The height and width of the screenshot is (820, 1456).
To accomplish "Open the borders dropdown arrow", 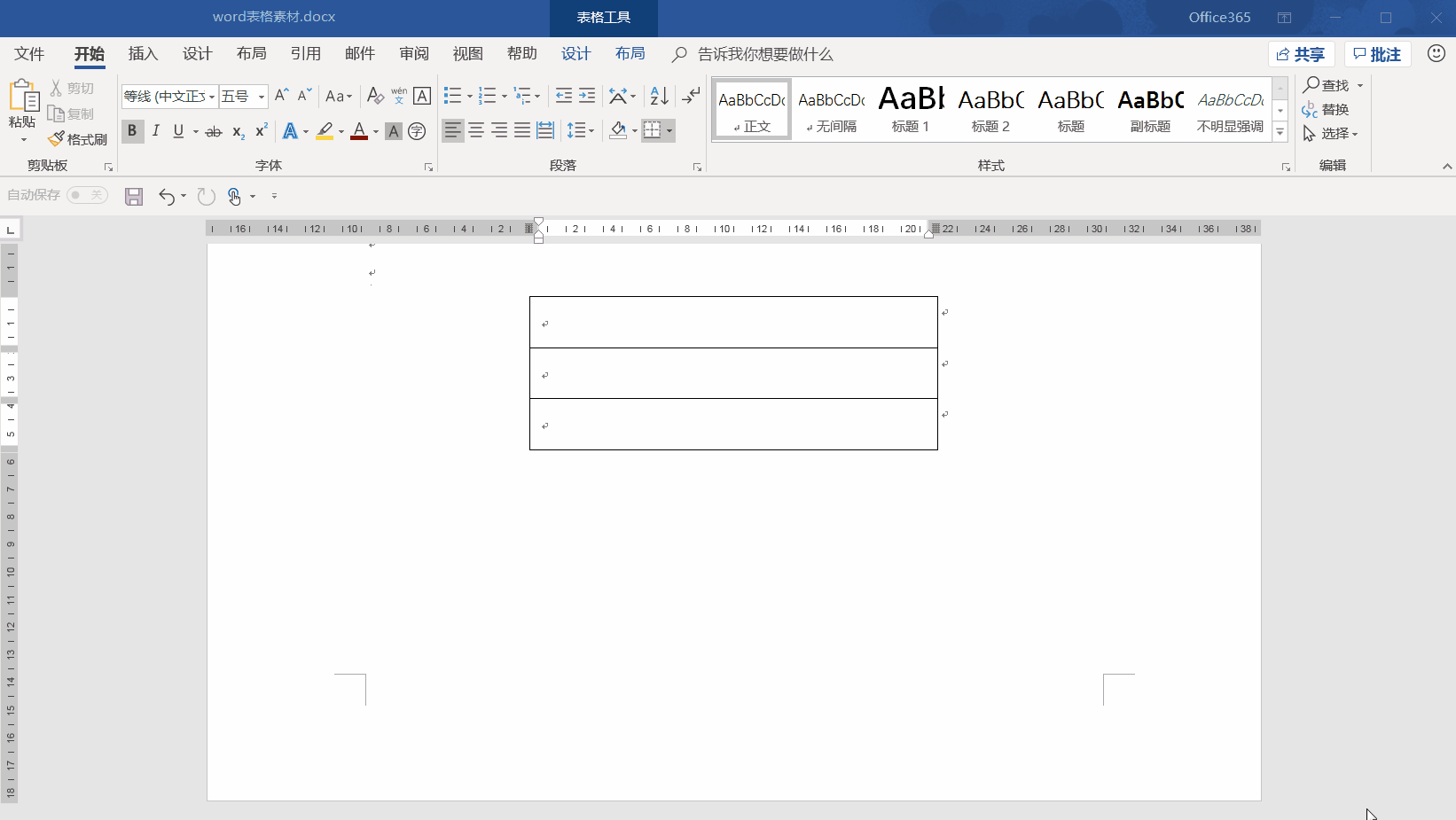I will pyautogui.click(x=669, y=131).
